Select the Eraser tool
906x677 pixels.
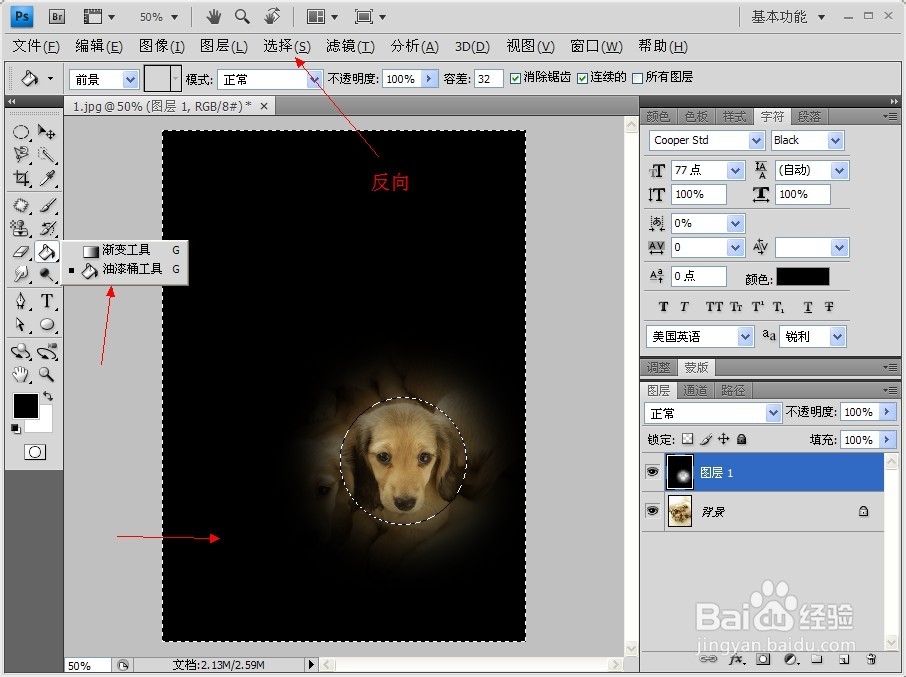pos(21,251)
